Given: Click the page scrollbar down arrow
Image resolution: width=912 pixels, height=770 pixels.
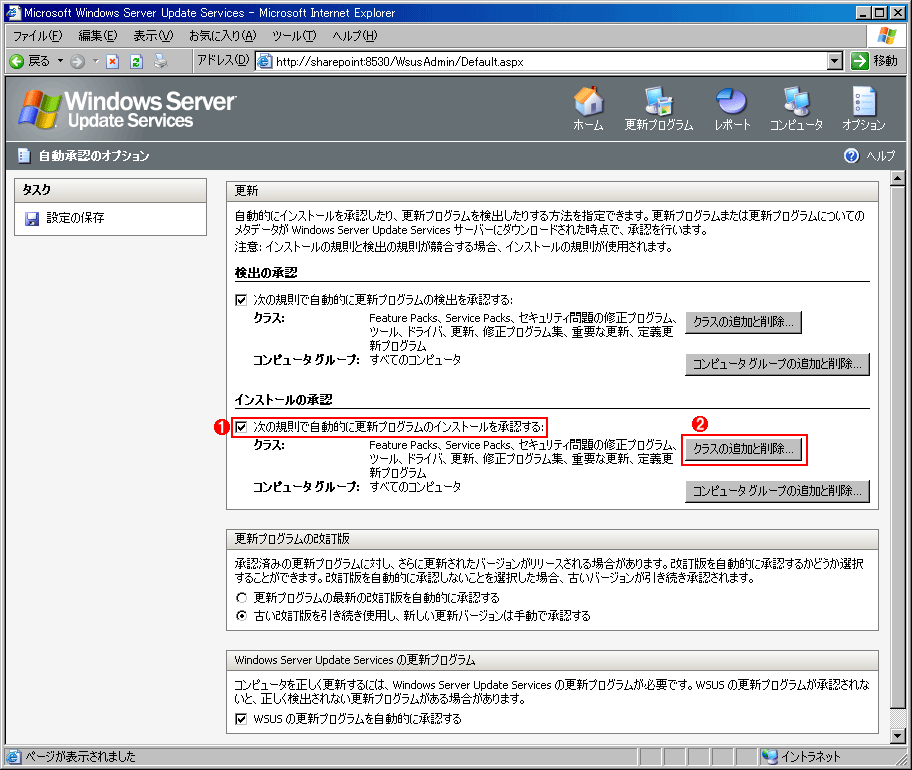Looking at the screenshot, I should (x=897, y=736).
